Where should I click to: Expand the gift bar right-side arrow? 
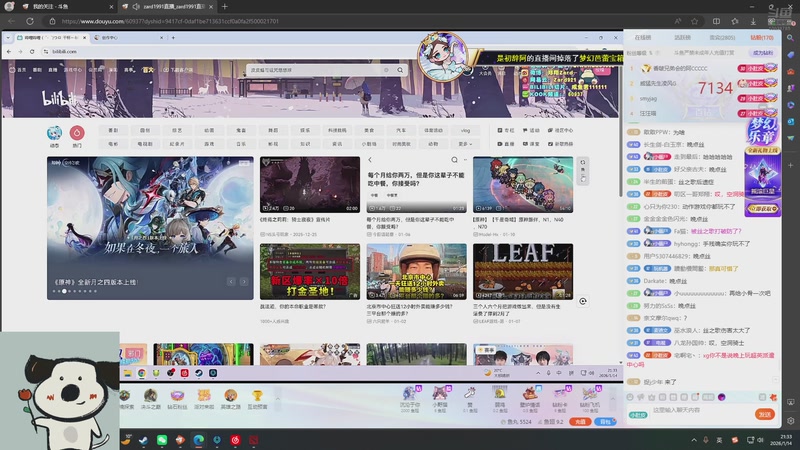(x=612, y=399)
